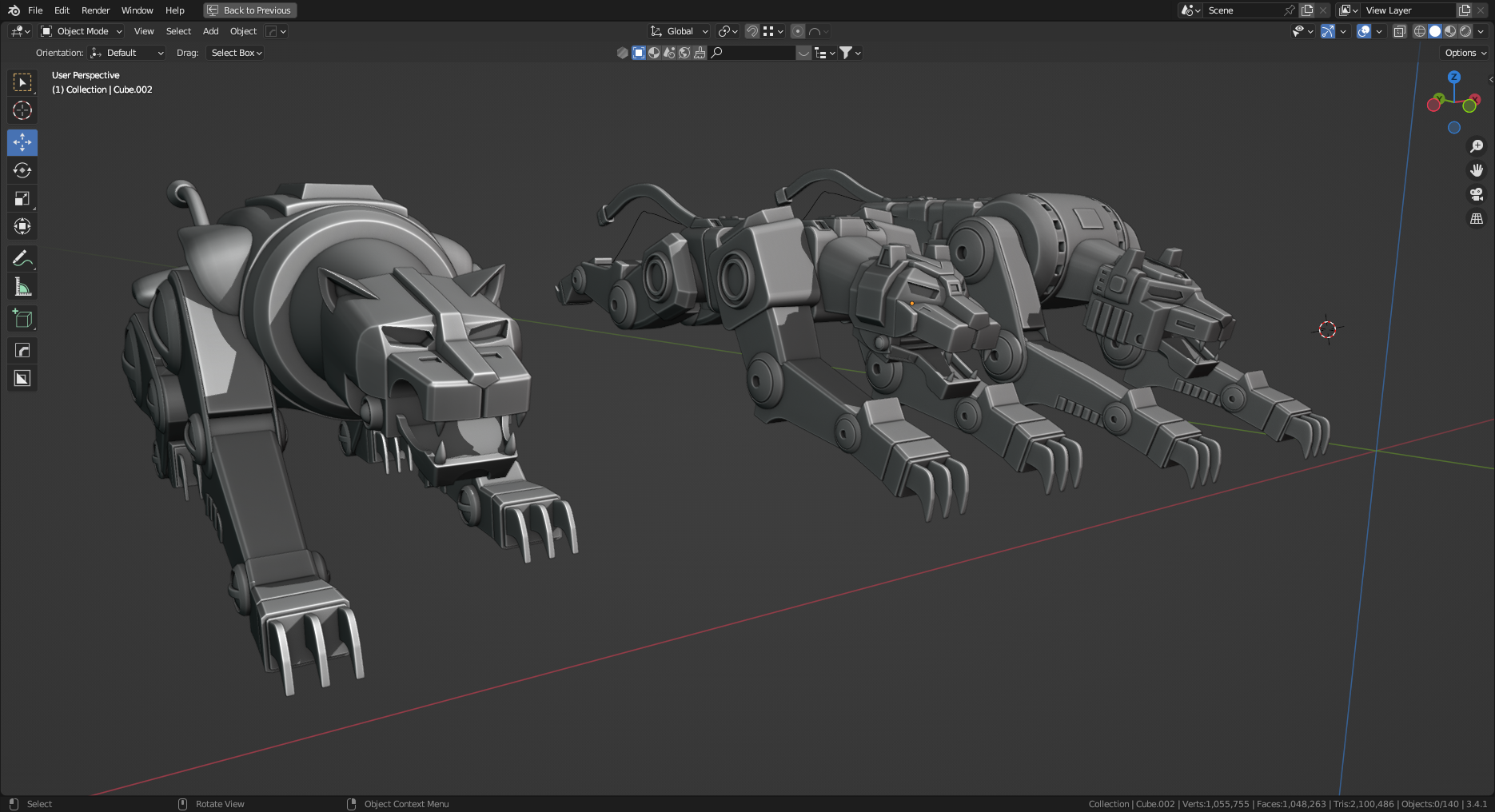Activate the Transform tool

[22, 226]
